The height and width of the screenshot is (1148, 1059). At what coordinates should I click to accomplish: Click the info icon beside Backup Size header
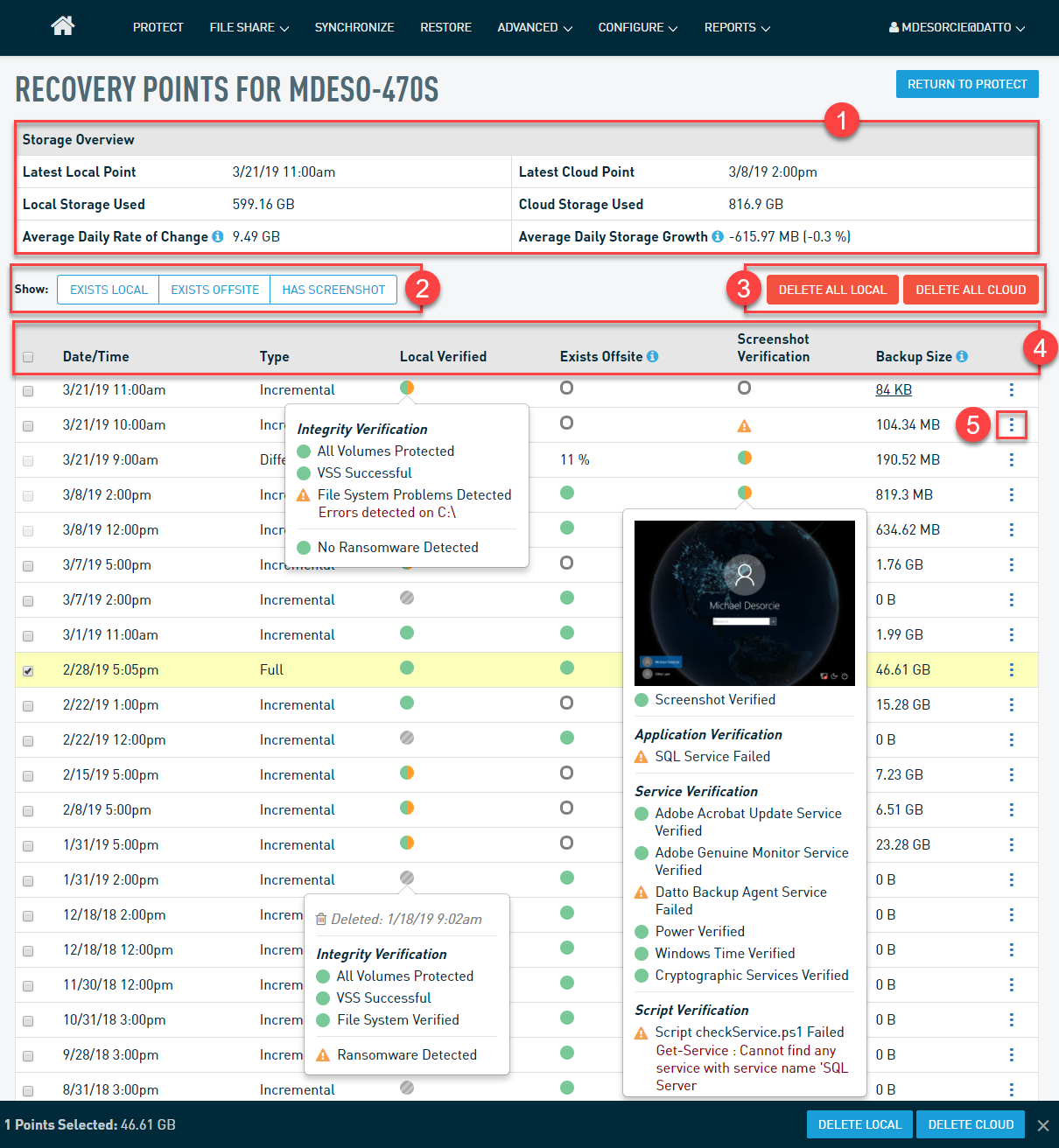(961, 356)
